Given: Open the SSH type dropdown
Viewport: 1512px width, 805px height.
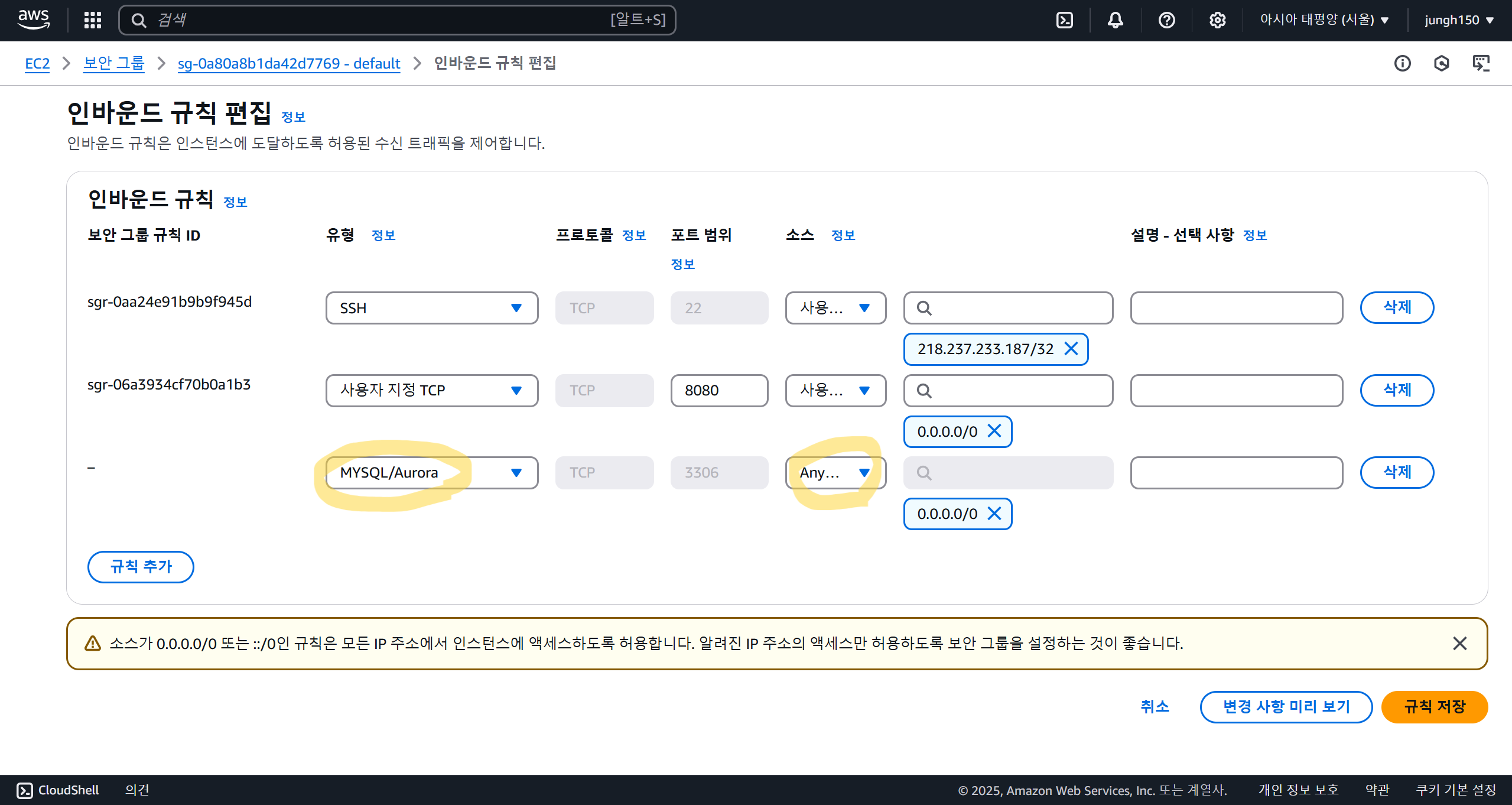Looking at the screenshot, I should pyautogui.click(x=432, y=308).
